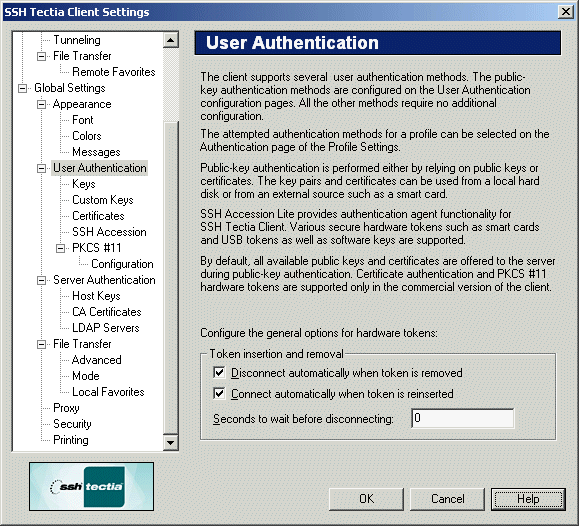Open the Mode file transfer page
This screenshot has width=579, height=526.
[86, 376]
